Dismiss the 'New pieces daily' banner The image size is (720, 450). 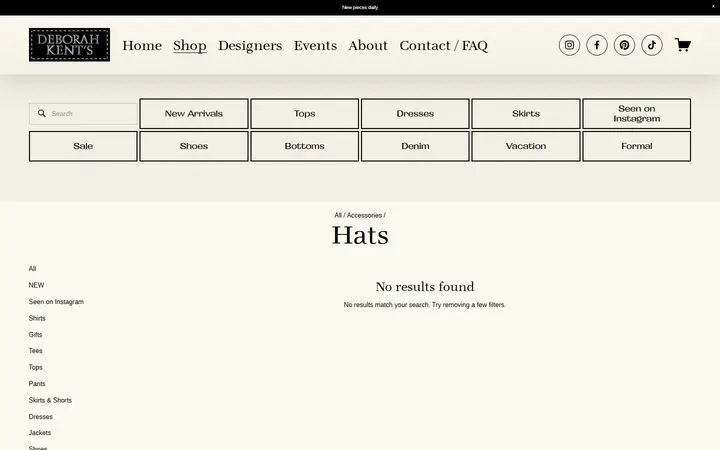[x=713, y=7]
